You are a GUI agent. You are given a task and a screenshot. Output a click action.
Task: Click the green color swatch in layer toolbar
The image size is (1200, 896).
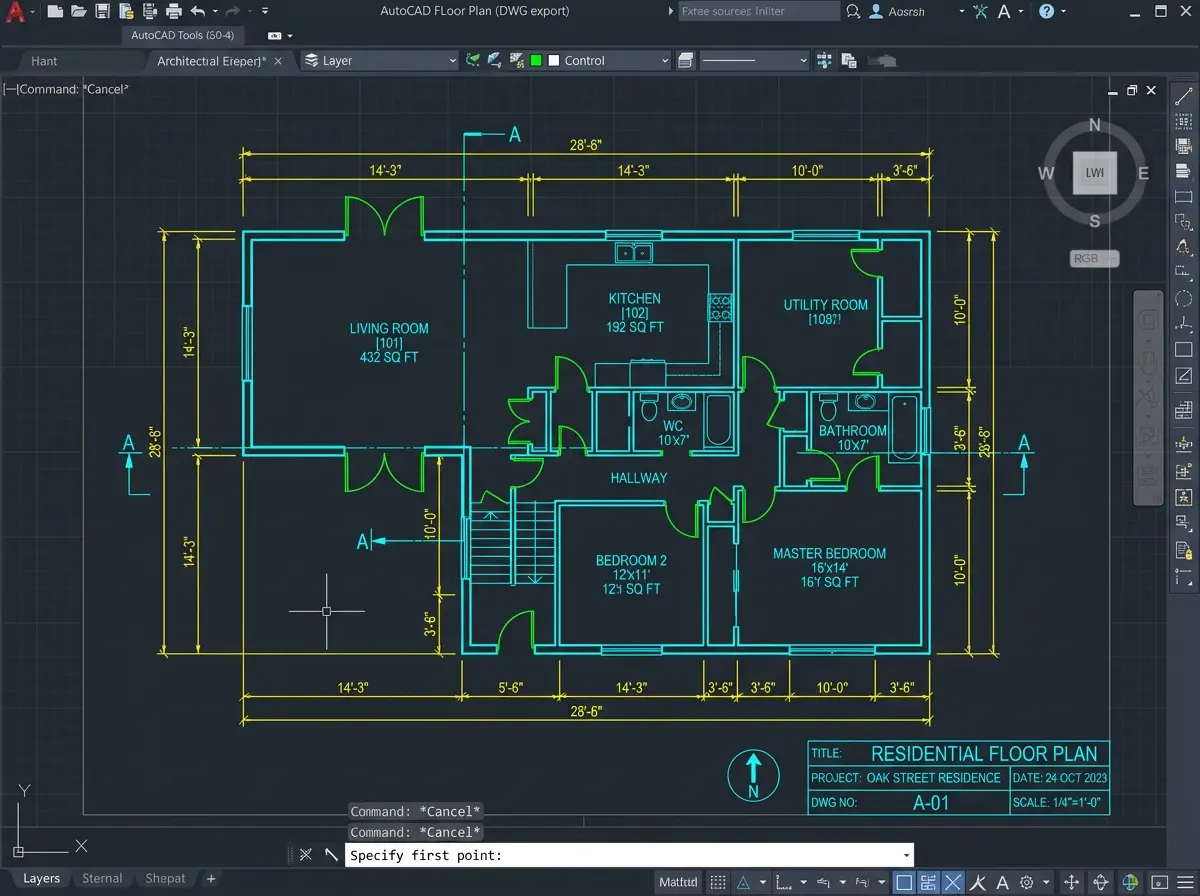[x=536, y=61]
